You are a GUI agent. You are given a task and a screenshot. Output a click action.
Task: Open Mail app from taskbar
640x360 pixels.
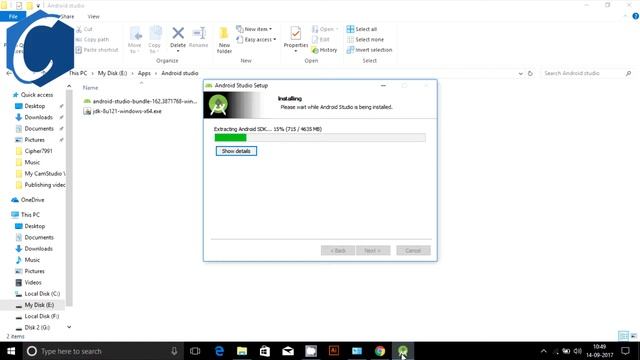tap(288, 351)
